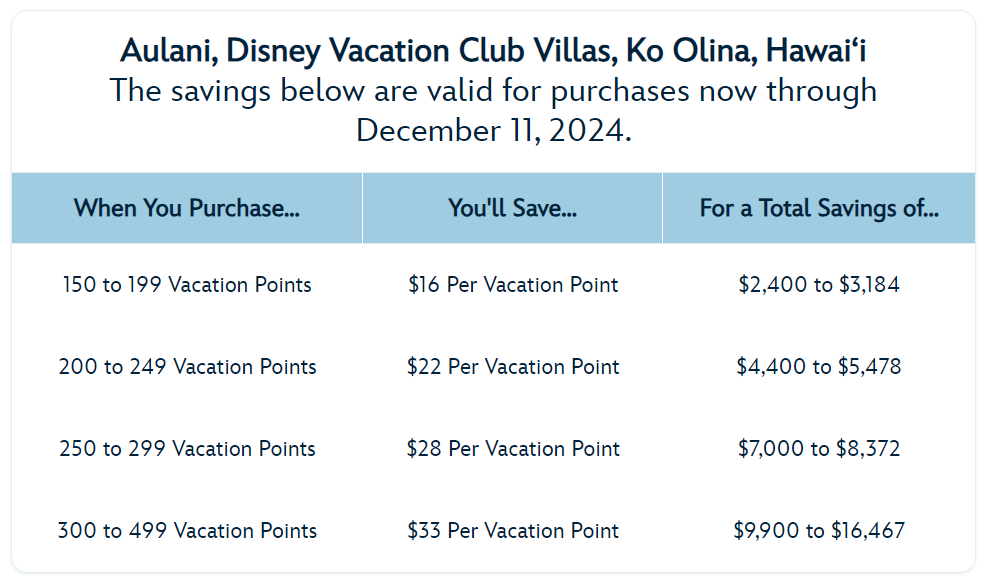Image resolution: width=995 pixels, height=588 pixels.
Task: Click the $9,900 to $16,467 savings cell
Action: [819, 530]
